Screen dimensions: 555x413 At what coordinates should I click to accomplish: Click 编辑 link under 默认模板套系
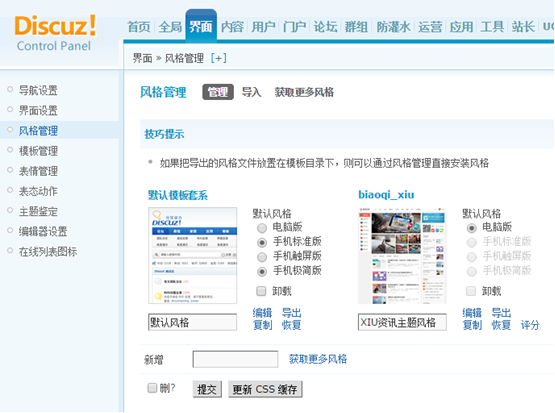pos(262,313)
